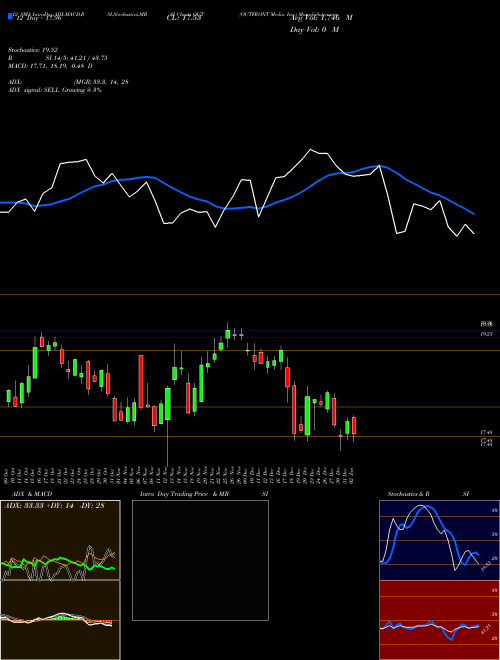Click the RSI 14/5: 41.21 / 48.75 line
The image size is (500, 660).
pyautogui.click(x=57, y=58)
